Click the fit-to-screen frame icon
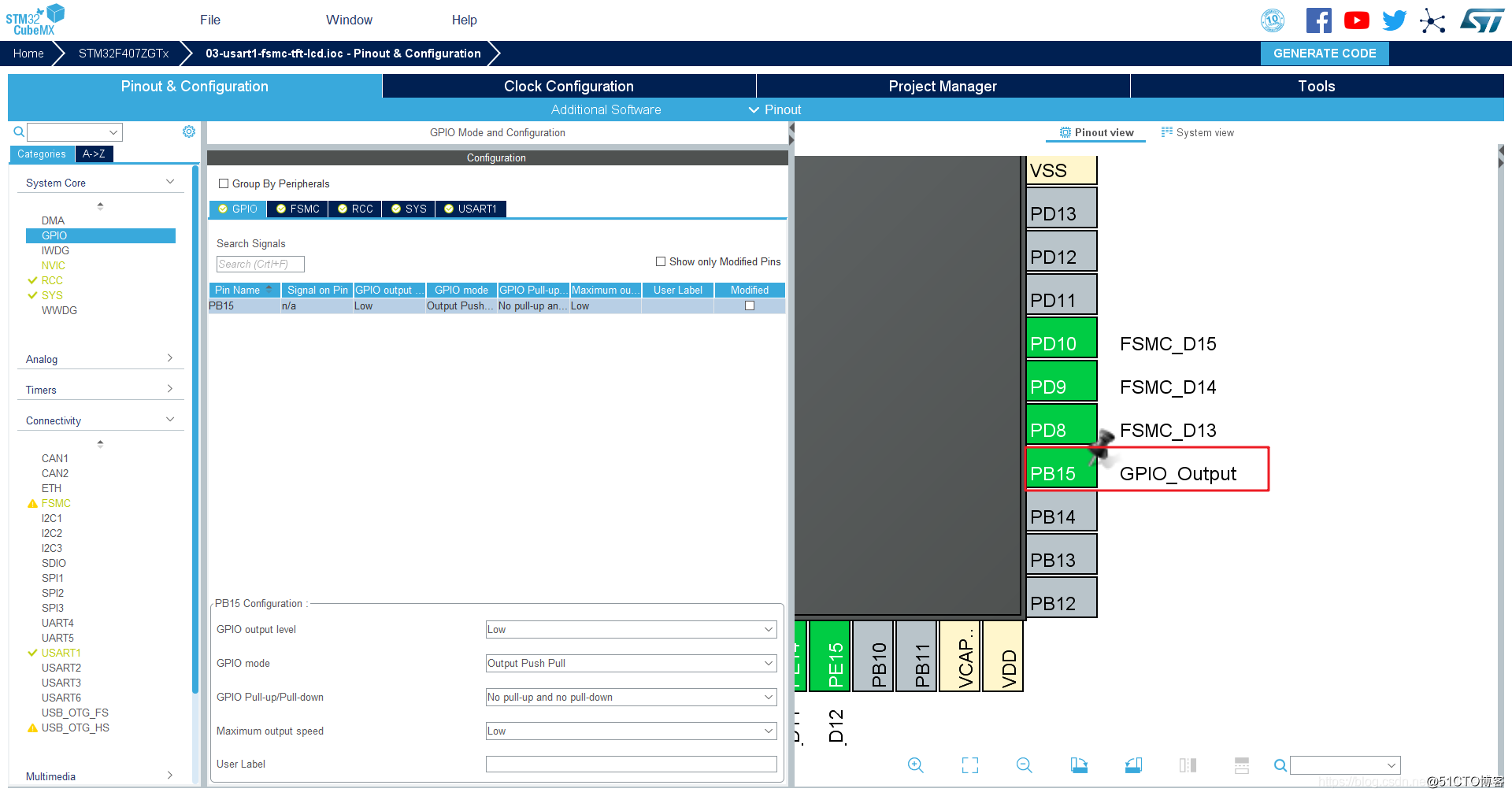The height and width of the screenshot is (796, 1512). coord(970,765)
